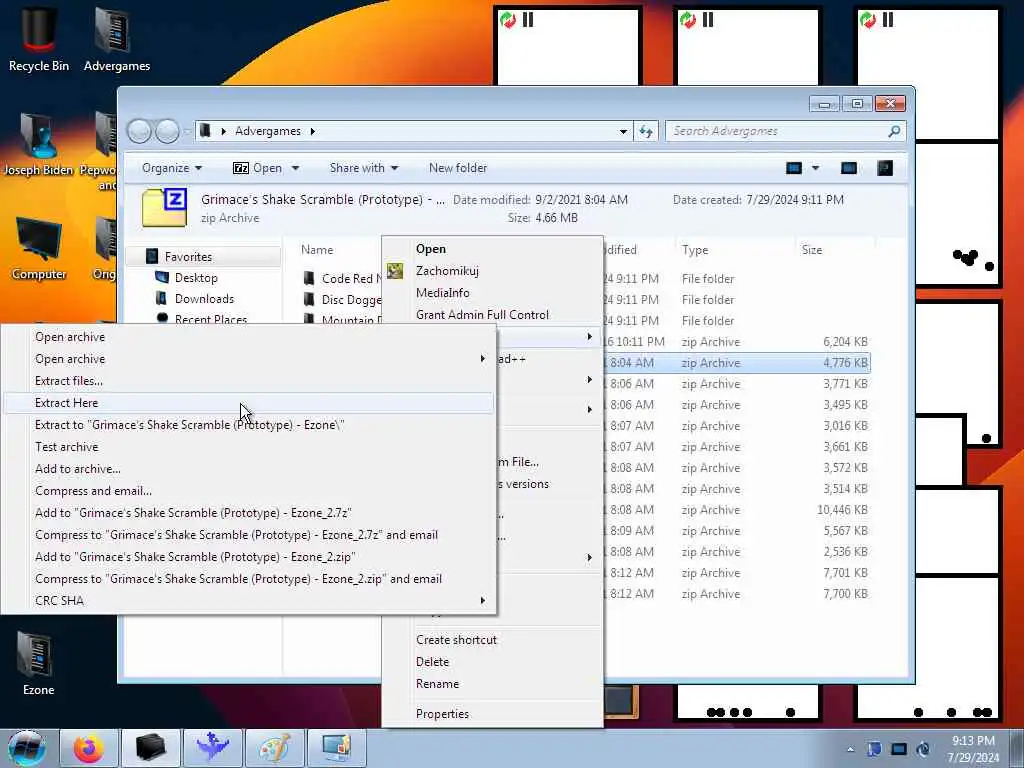
Task: Open the Ezone desktop folder icon
Action: [39, 664]
